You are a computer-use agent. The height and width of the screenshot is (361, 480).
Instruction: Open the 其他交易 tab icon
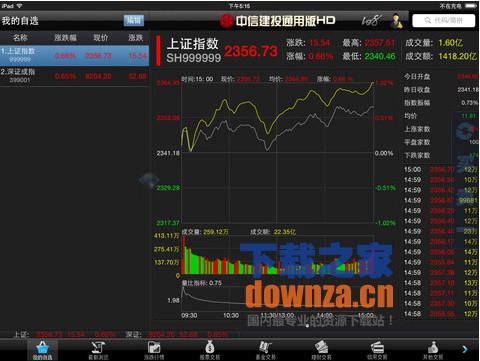pos(433,350)
